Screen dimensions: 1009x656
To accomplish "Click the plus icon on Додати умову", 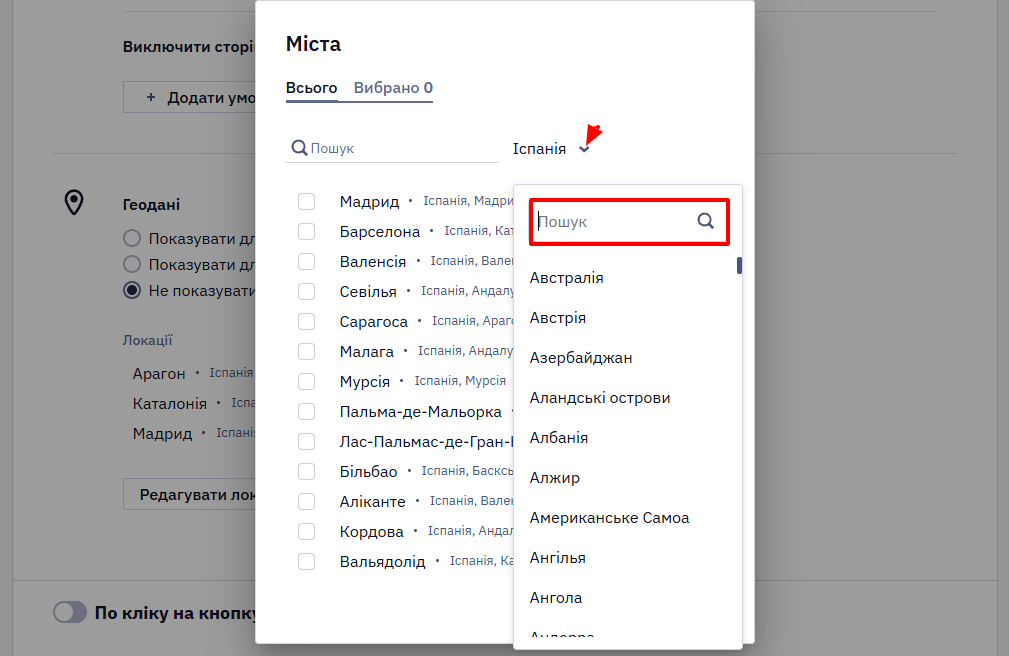I will [x=151, y=97].
